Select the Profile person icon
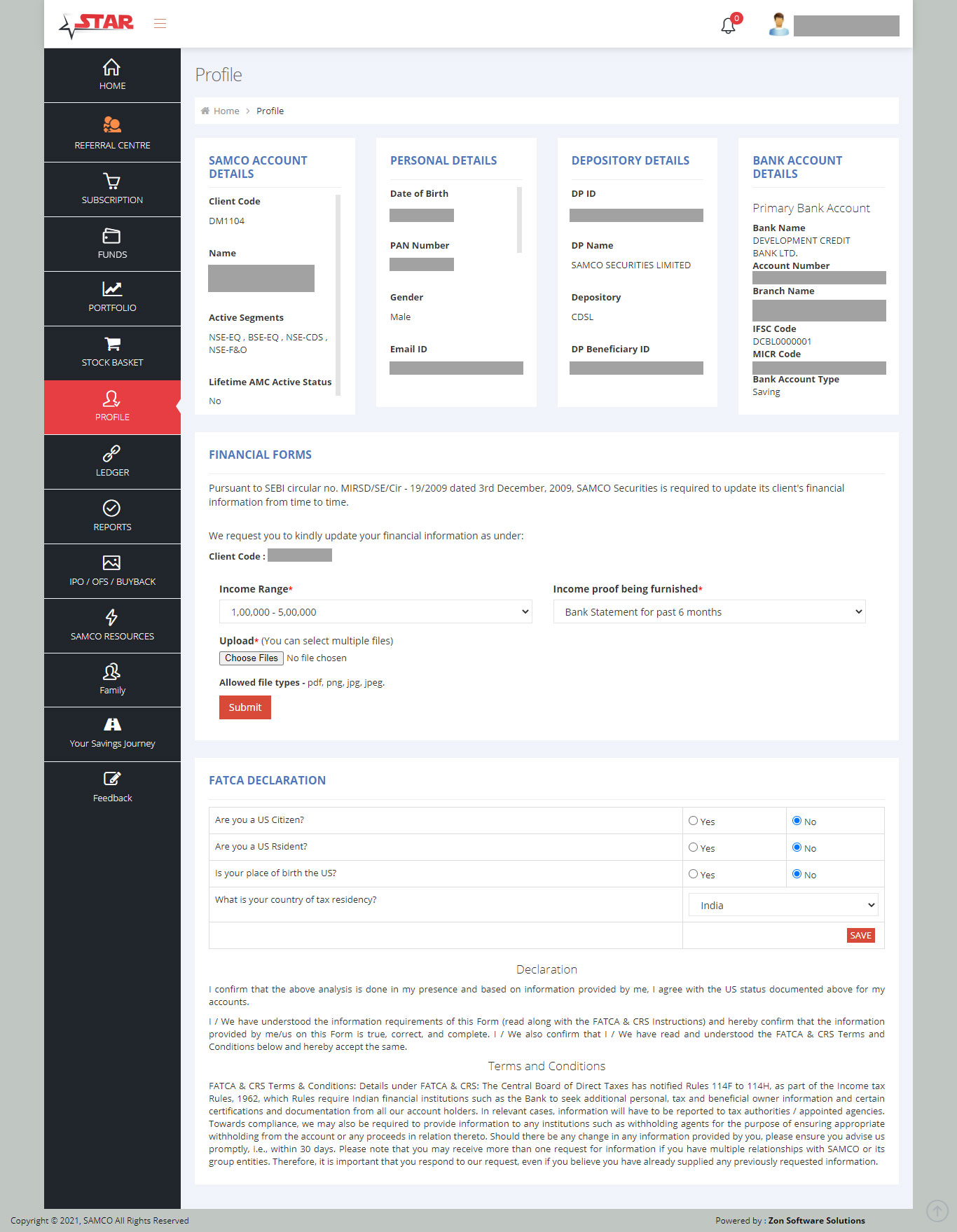This screenshot has width=957, height=1232. [111, 399]
